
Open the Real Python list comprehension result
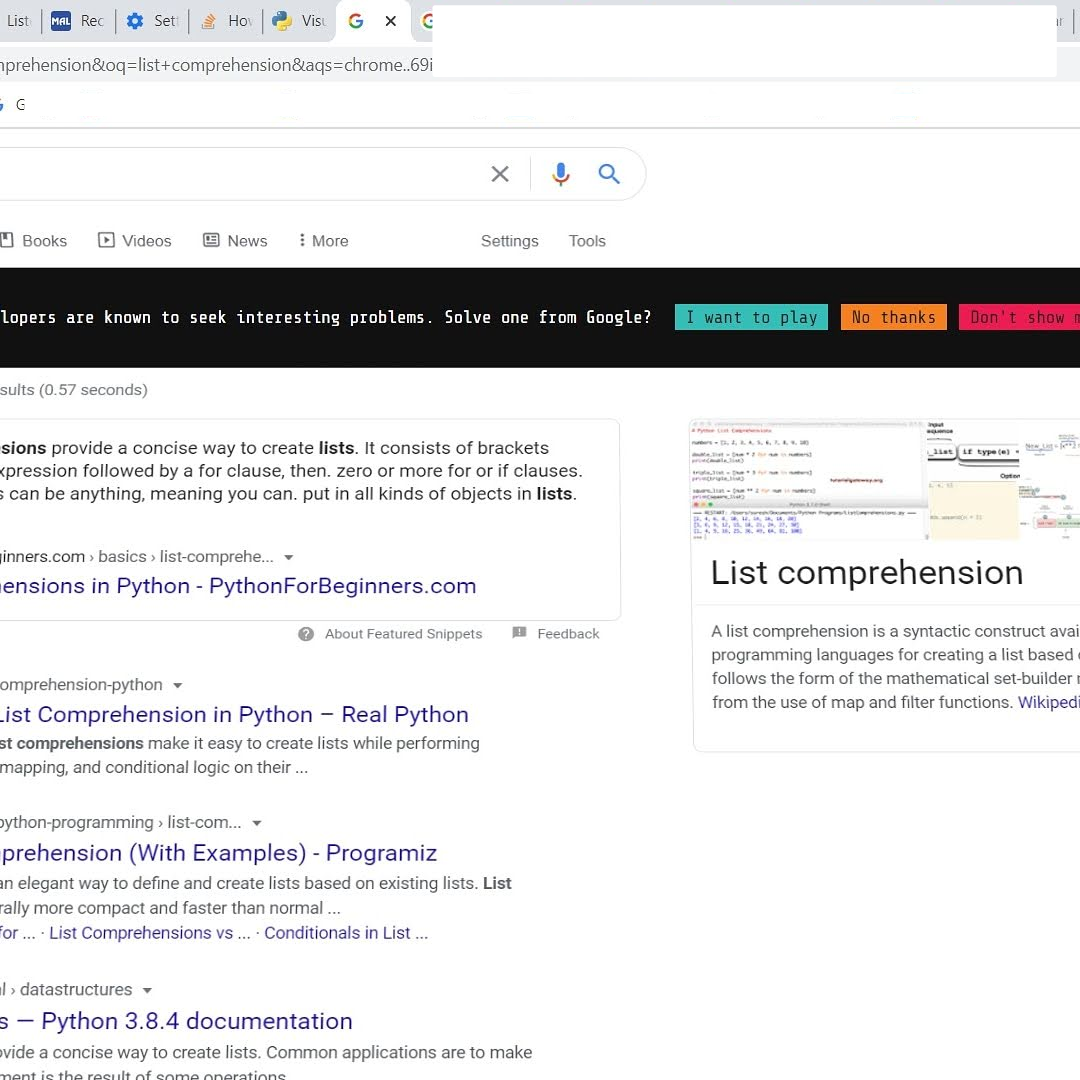[x=234, y=715]
